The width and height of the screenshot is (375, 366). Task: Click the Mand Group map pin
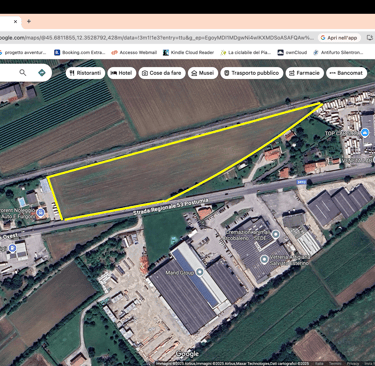(x=200, y=272)
